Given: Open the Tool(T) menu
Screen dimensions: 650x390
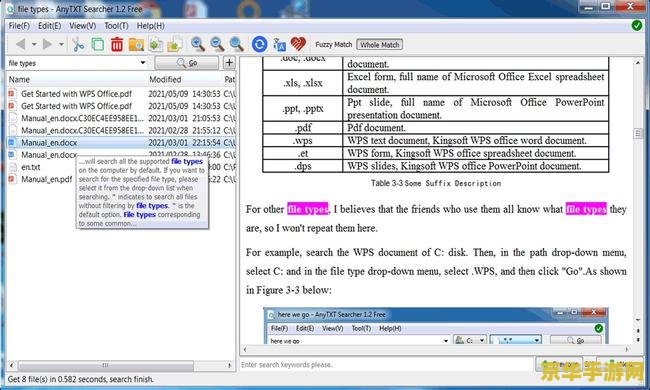Looking at the screenshot, I should (x=116, y=26).
